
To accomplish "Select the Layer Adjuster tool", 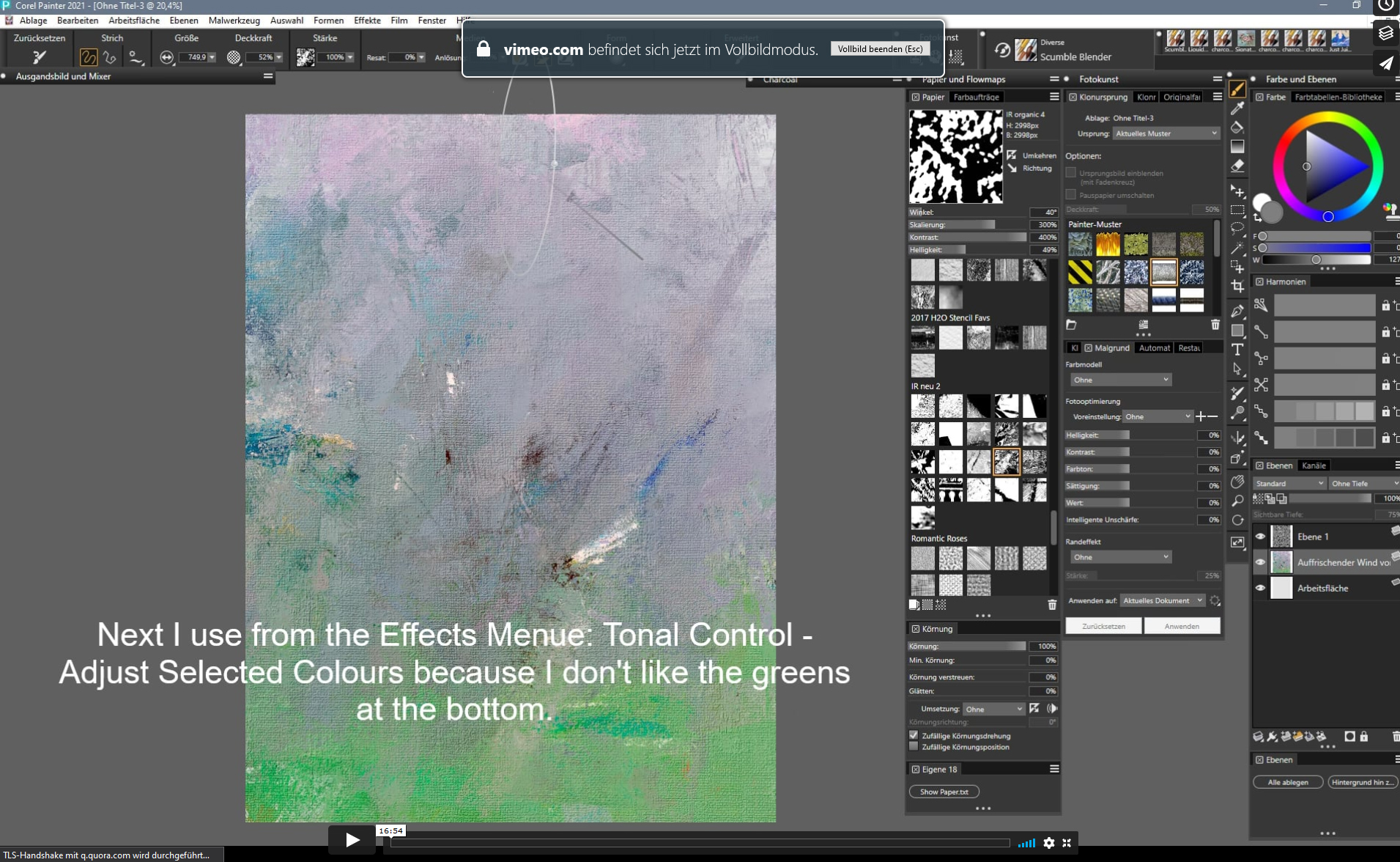I will (1237, 191).
